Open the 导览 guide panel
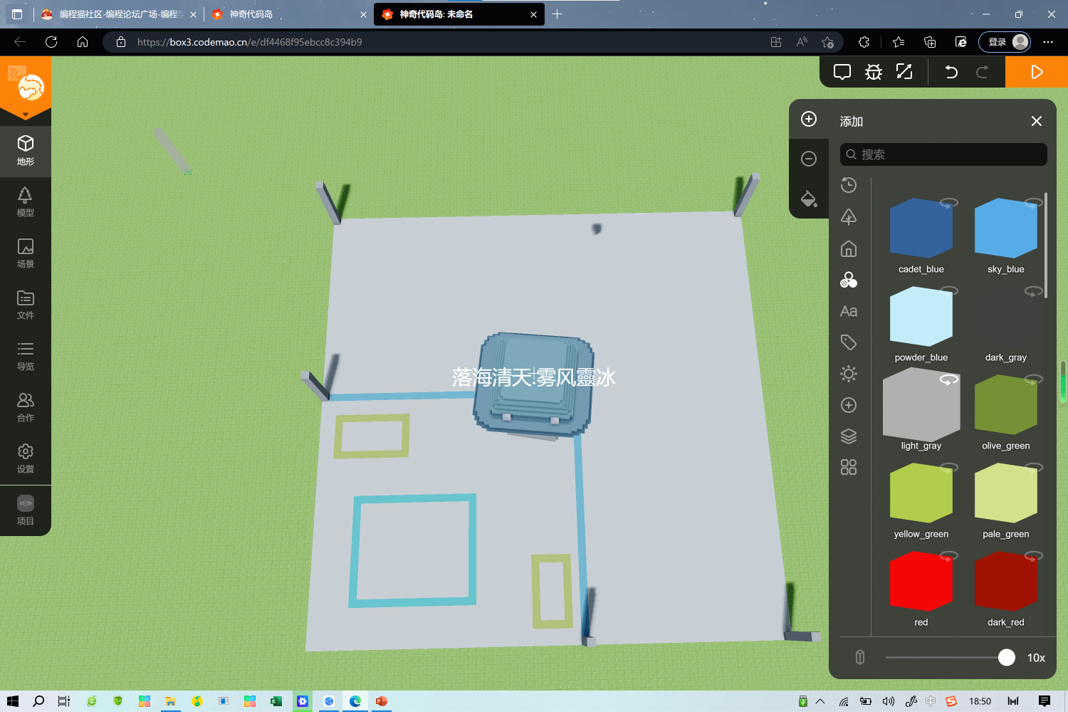Viewport: 1068px width, 712px height. pos(25,356)
